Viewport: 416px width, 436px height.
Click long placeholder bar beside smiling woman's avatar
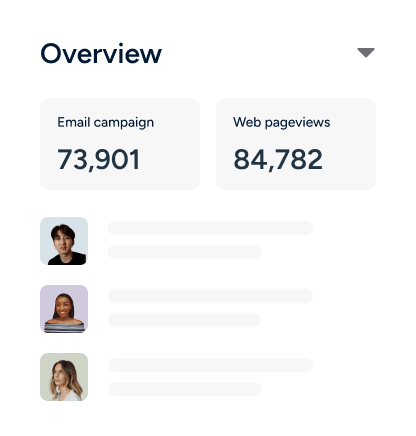pos(211,296)
